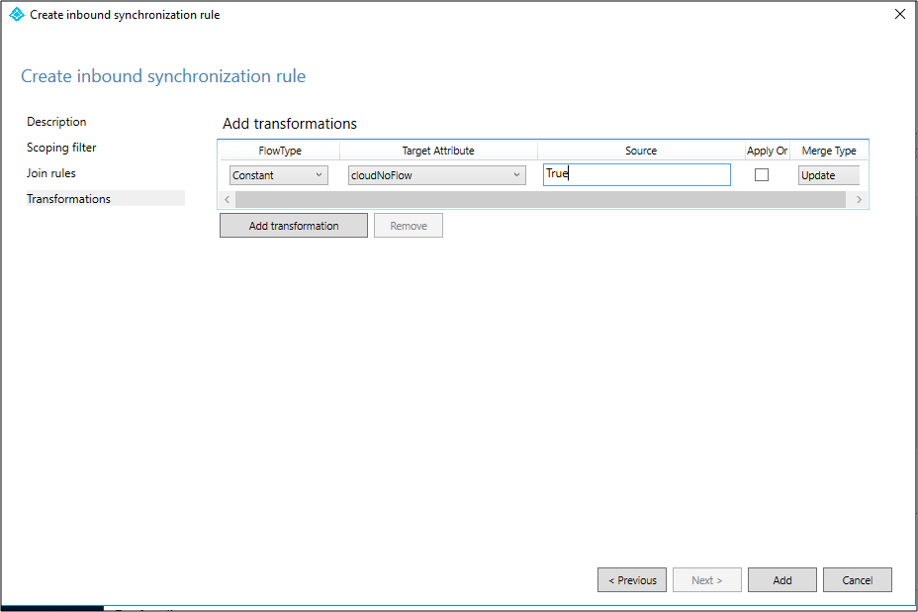Click the horizontal scrollbar thumb in transformations grid
This screenshot has height=612, width=918.
pos(540,200)
